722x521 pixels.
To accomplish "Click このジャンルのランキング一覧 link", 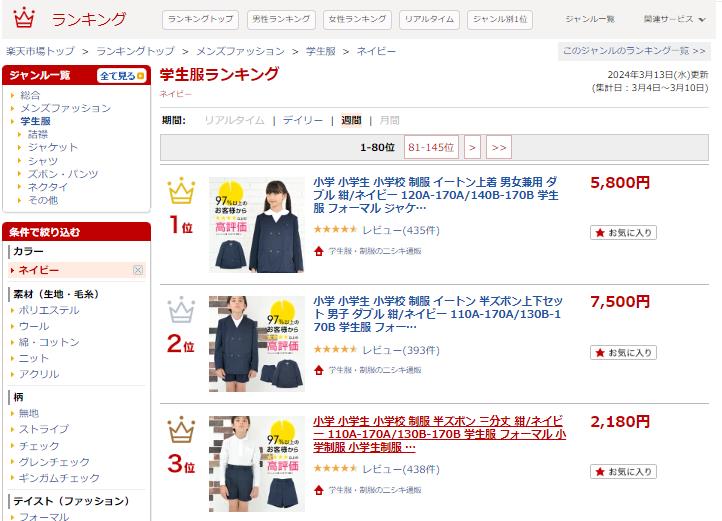I will [x=634, y=51].
